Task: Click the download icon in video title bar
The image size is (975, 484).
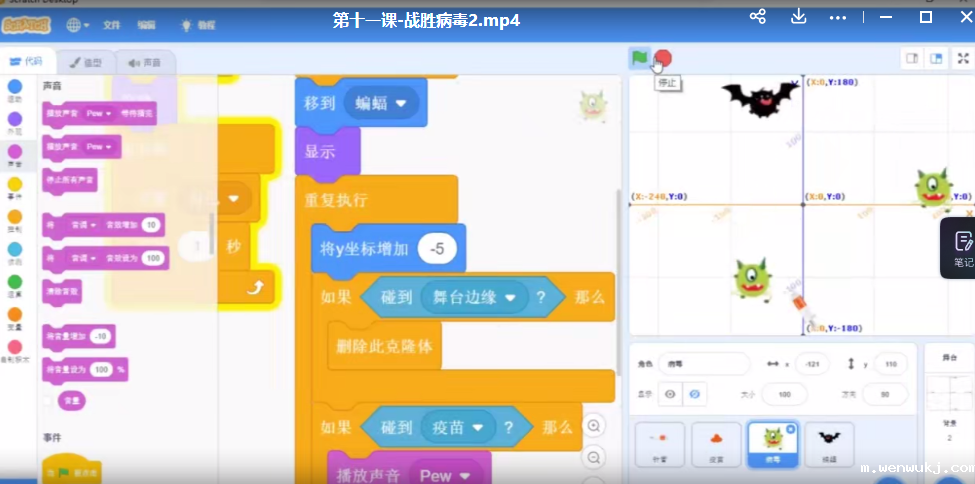Action: click(798, 17)
